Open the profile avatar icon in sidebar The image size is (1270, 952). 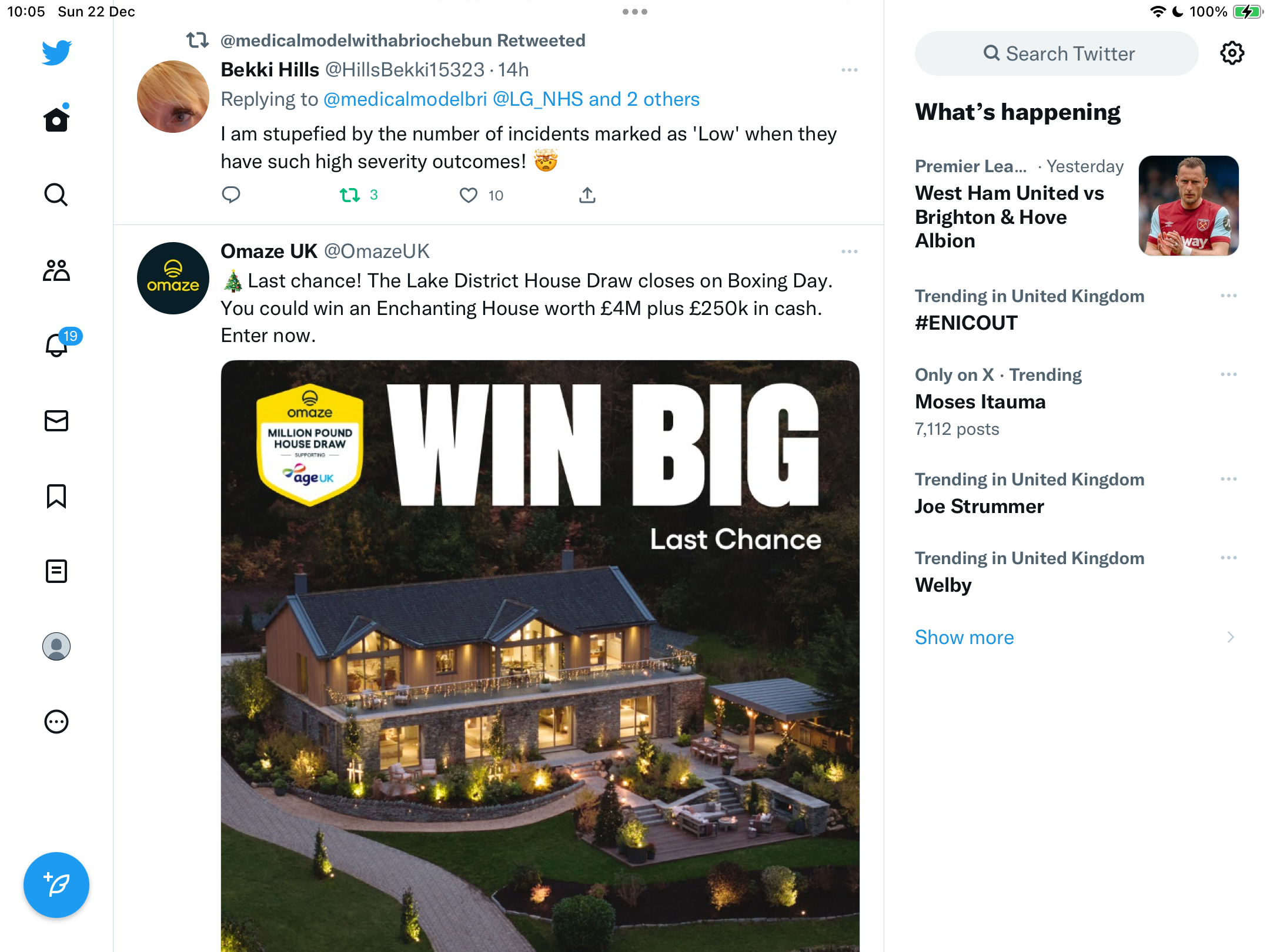(x=56, y=646)
